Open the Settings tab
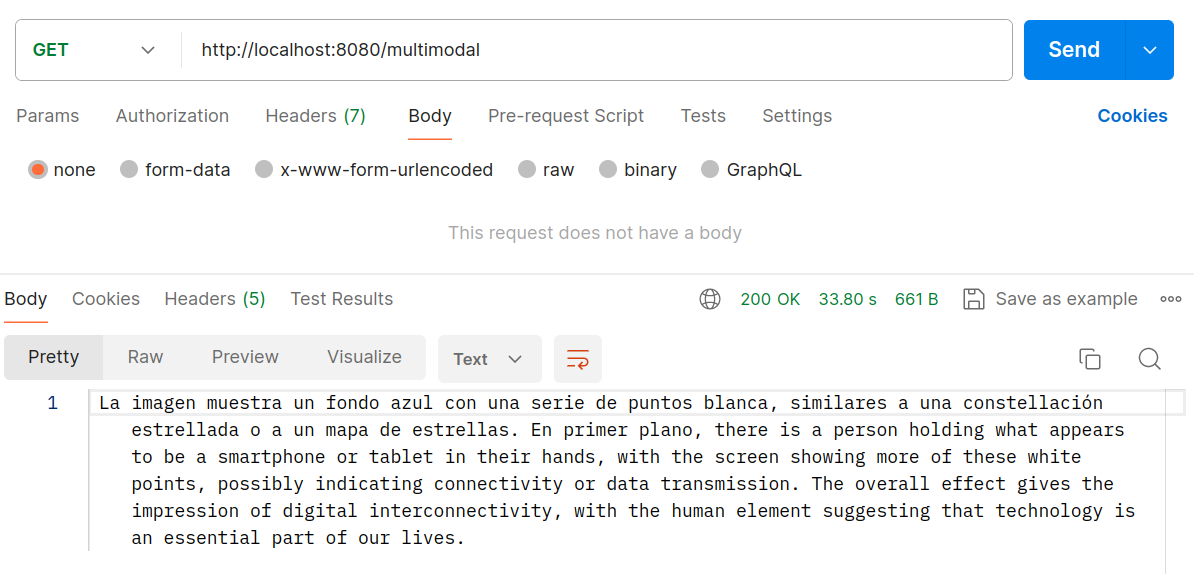 (x=797, y=116)
